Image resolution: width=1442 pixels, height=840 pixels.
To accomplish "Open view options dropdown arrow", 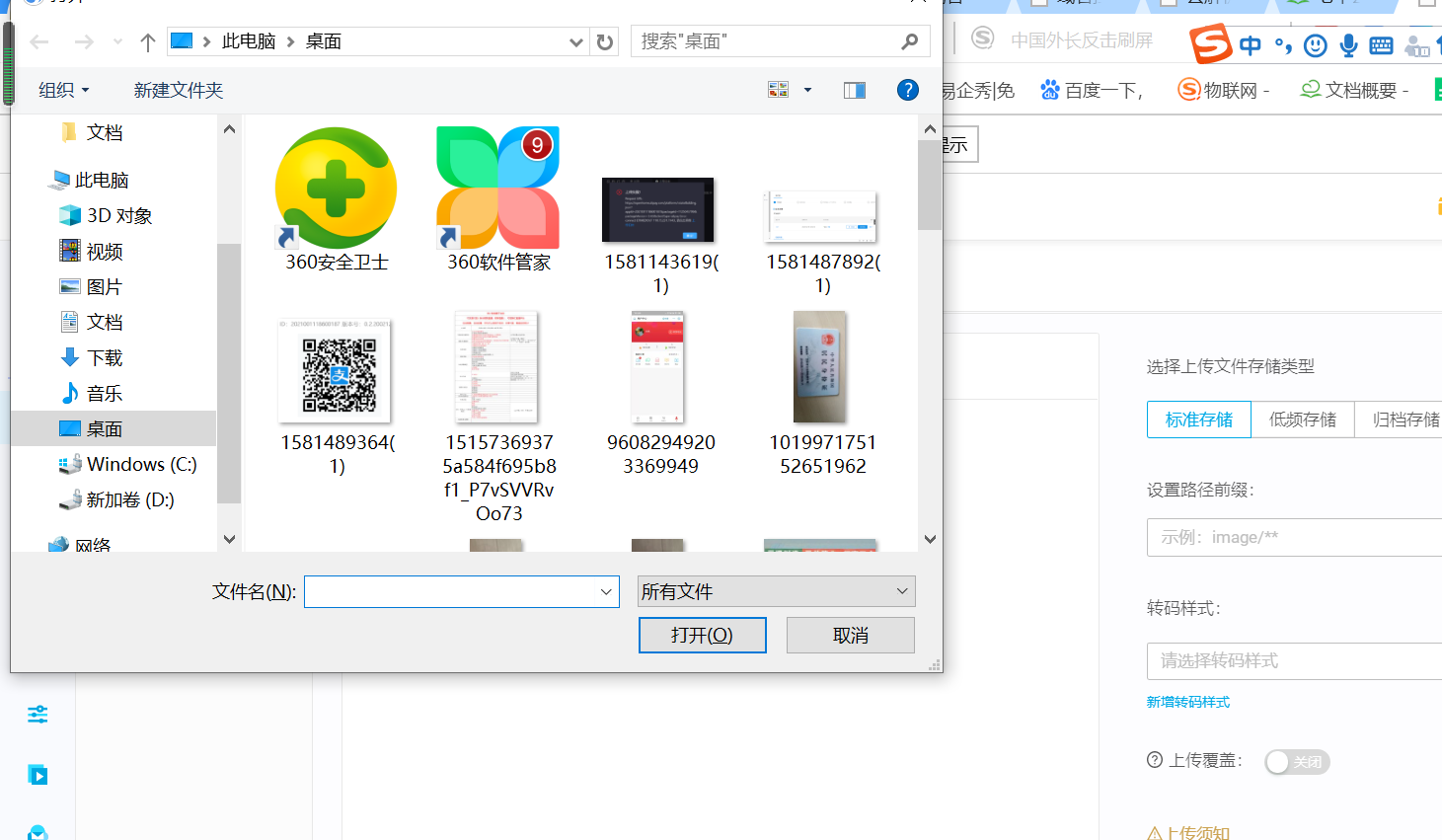I will [x=807, y=90].
